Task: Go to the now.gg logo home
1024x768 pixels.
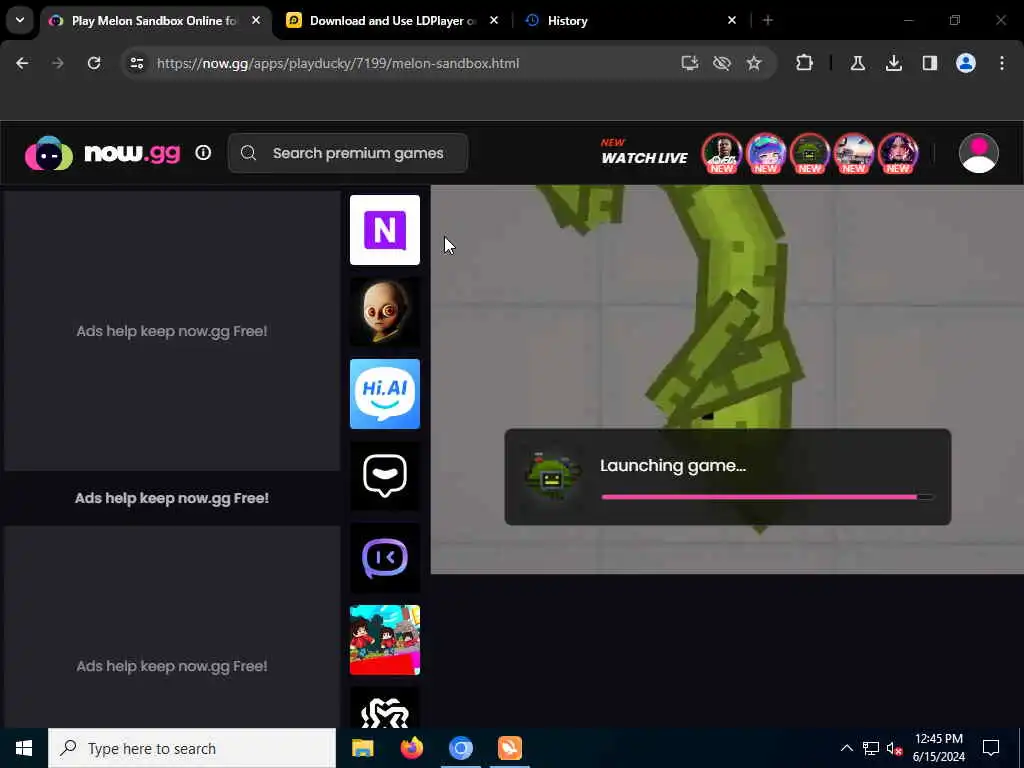Action: pyautogui.click(x=103, y=153)
